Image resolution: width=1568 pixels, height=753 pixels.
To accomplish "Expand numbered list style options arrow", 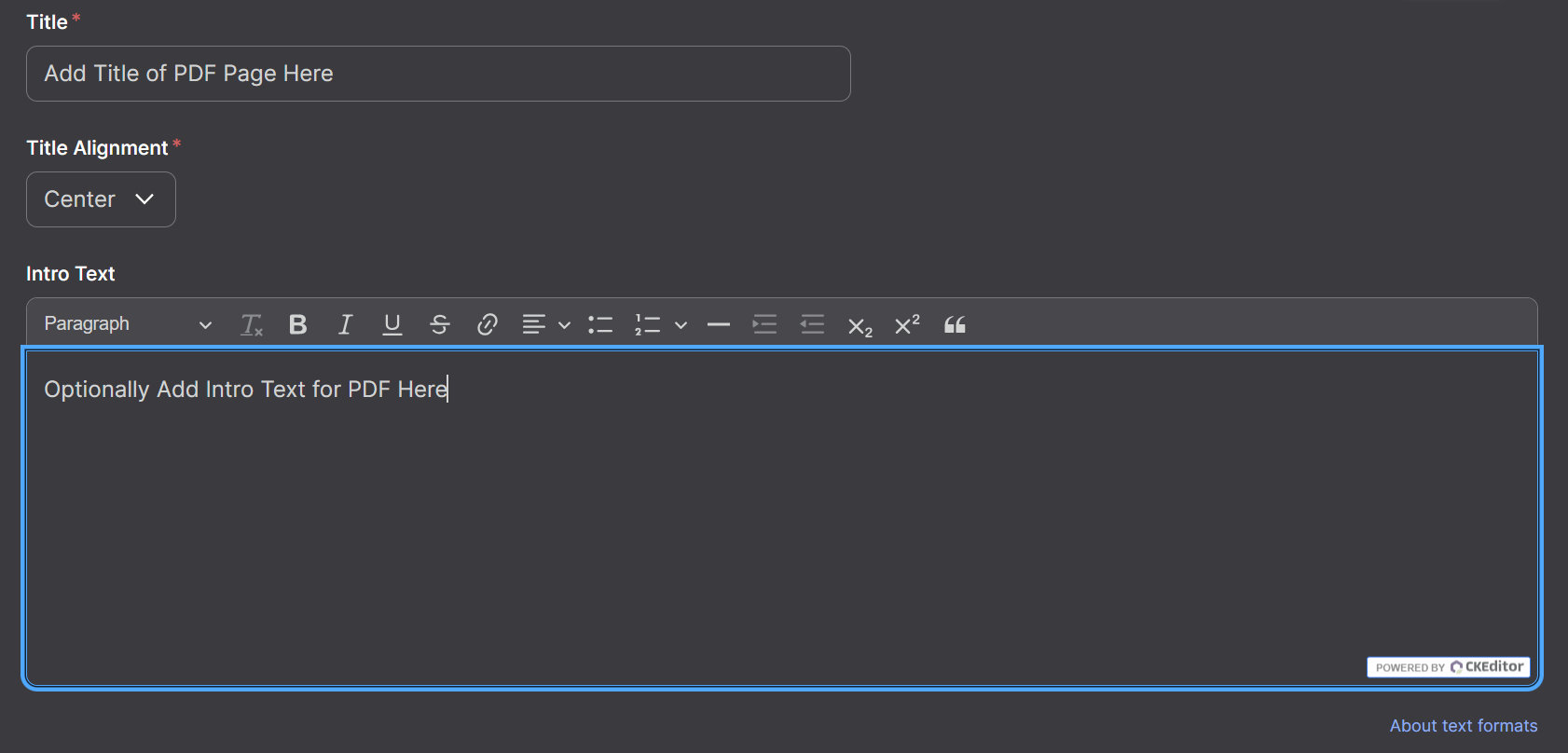I will point(681,325).
